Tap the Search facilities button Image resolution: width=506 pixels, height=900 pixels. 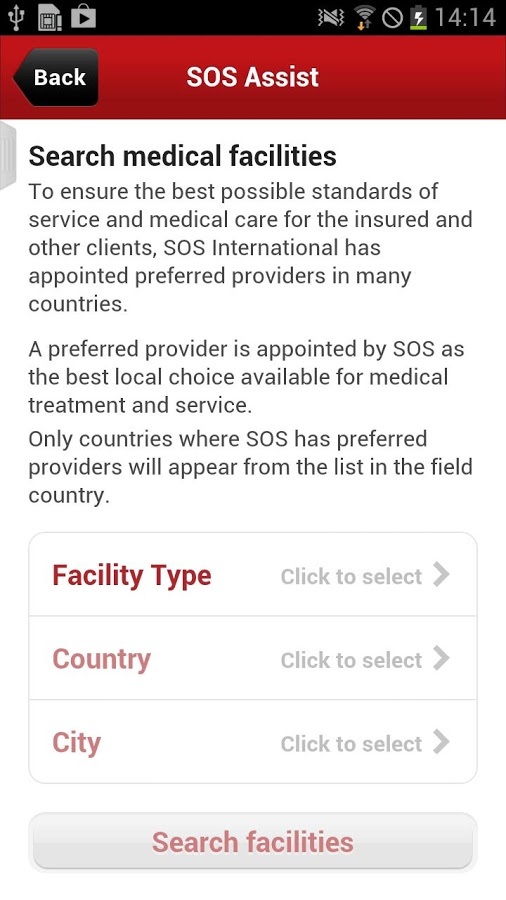pos(252,842)
